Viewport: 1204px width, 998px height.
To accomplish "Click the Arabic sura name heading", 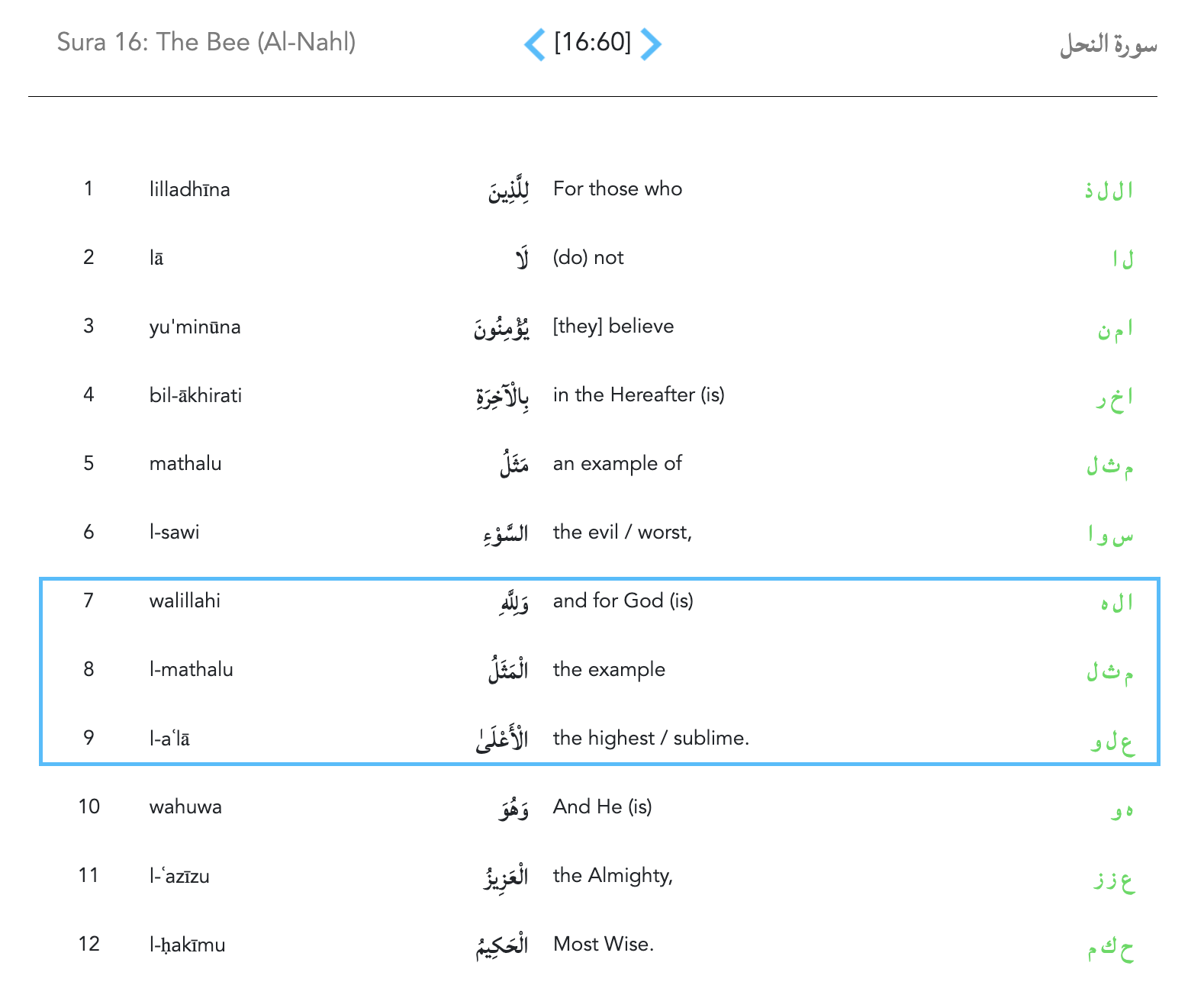I will click(x=1108, y=45).
